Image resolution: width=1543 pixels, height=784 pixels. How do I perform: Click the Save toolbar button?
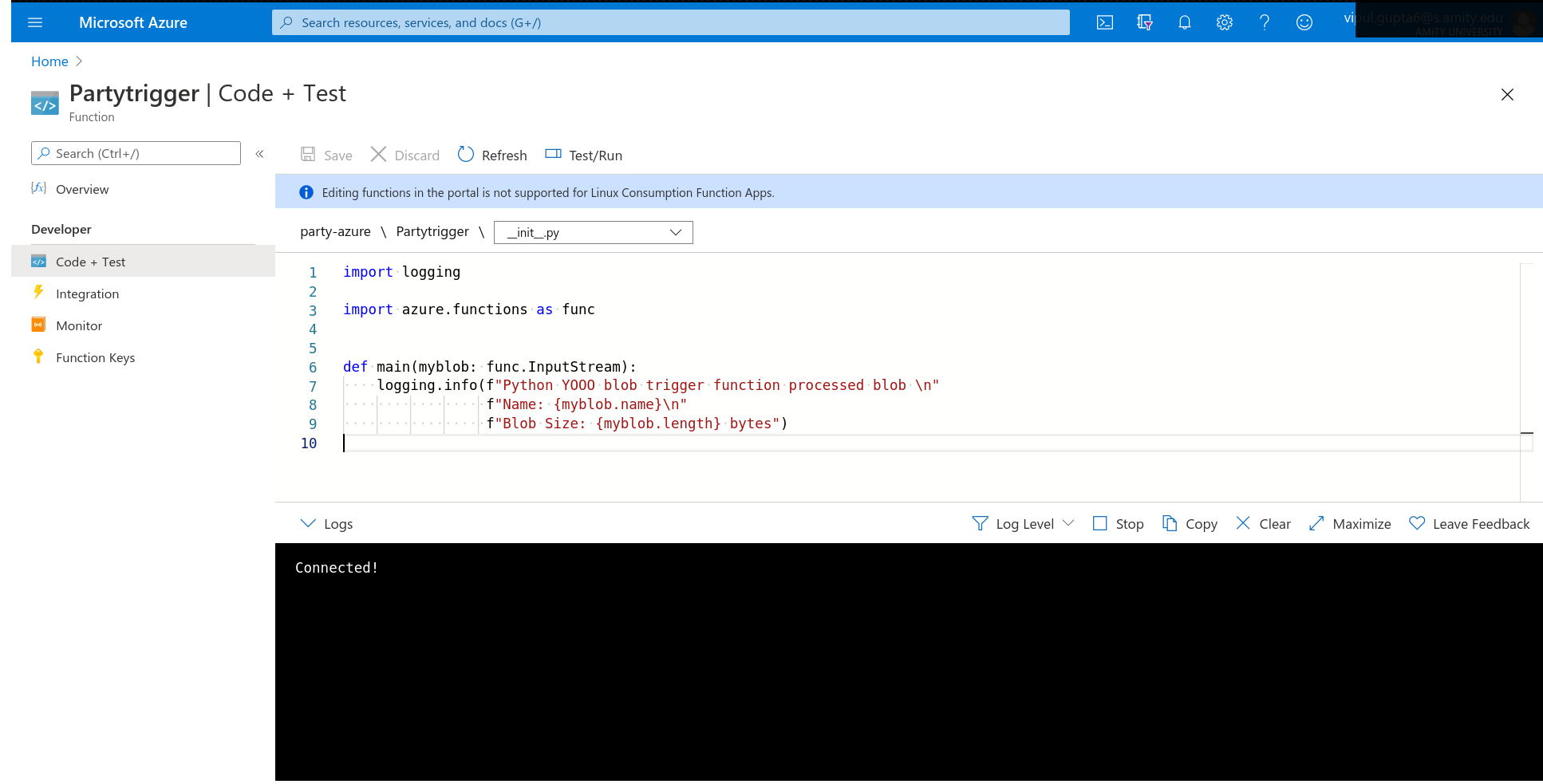click(x=326, y=155)
